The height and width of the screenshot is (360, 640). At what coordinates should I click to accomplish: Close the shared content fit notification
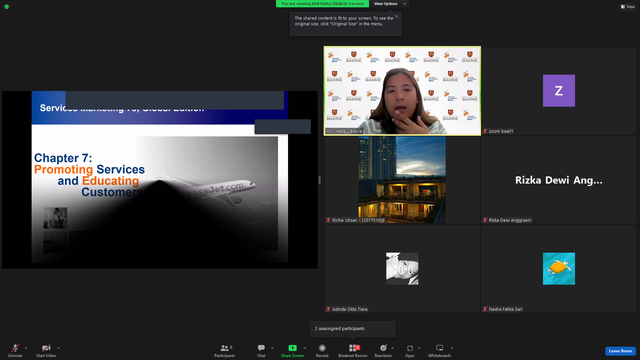coord(397,16)
